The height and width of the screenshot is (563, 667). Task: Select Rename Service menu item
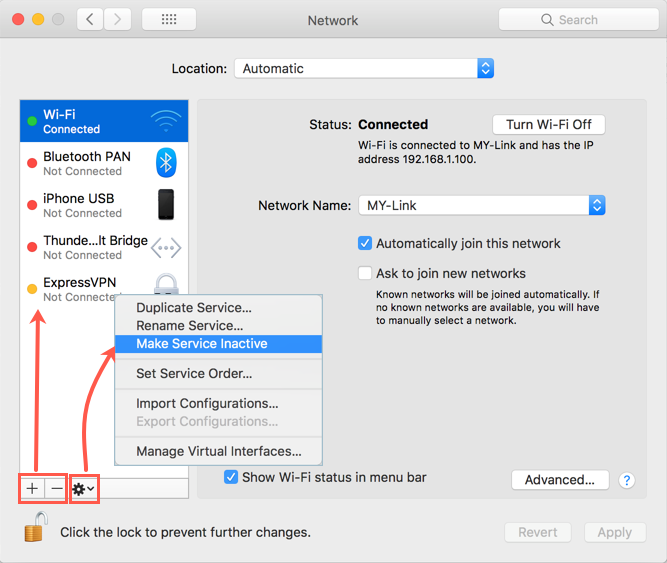coord(190,326)
